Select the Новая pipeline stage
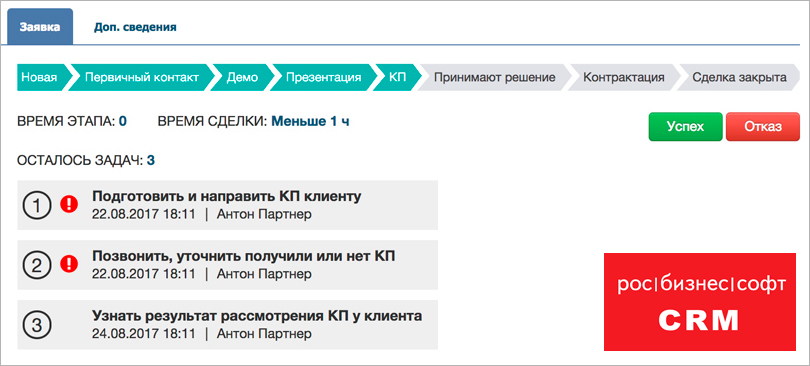The height and width of the screenshot is (366, 810). pyautogui.click(x=42, y=77)
